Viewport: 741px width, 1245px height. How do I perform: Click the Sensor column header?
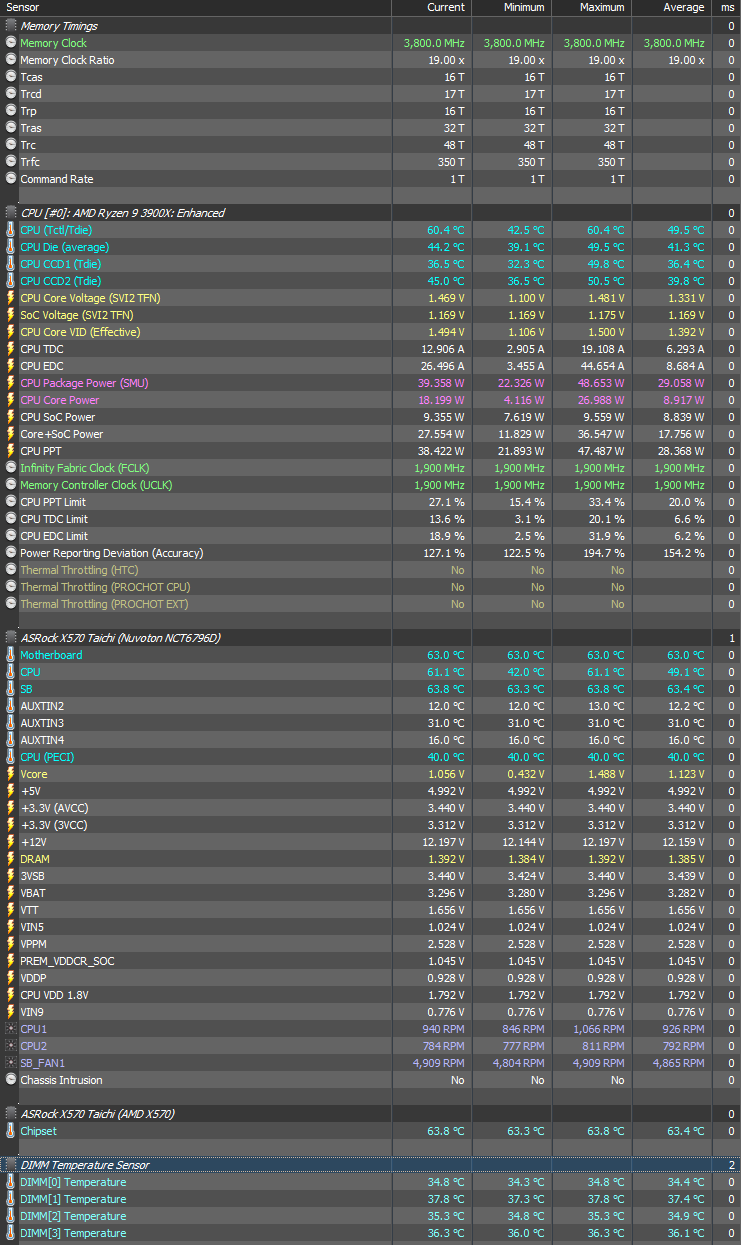click(x=195, y=7)
